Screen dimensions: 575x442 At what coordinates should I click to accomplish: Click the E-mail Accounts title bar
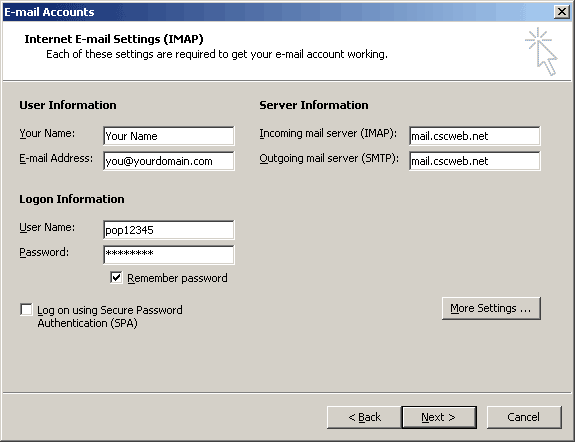point(279,12)
